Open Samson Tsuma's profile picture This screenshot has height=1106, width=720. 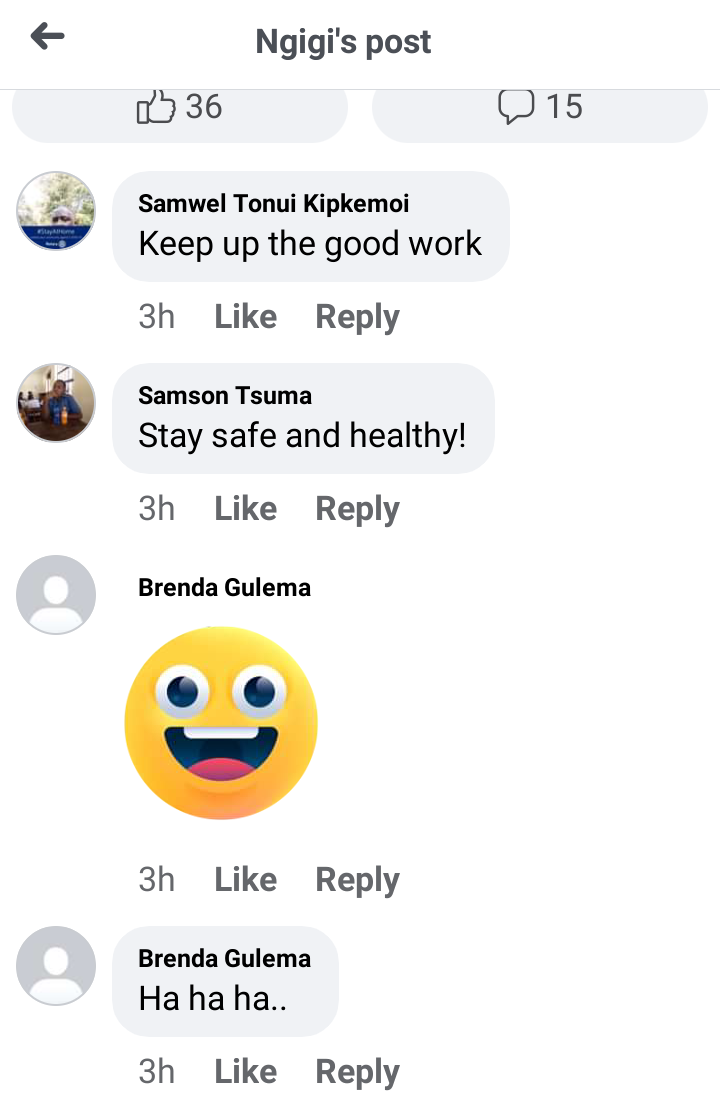[56, 403]
